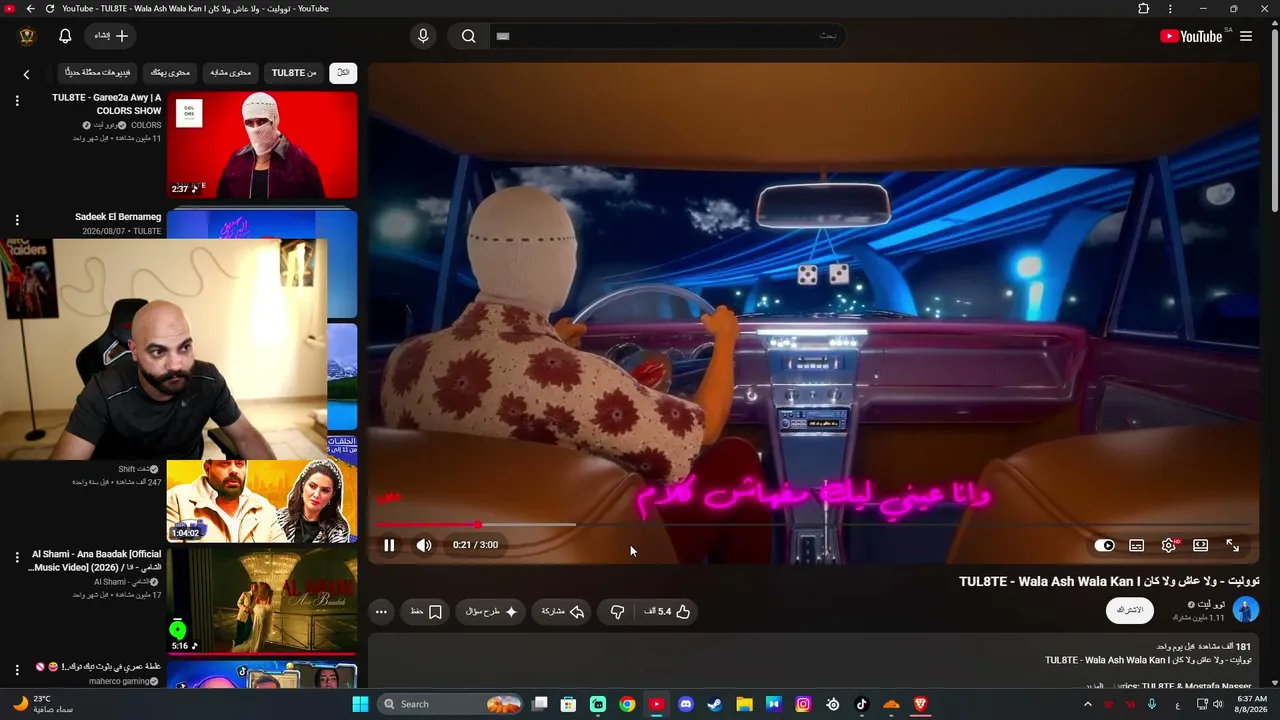Open the YouTube guide hamburger menu

click(x=1246, y=36)
